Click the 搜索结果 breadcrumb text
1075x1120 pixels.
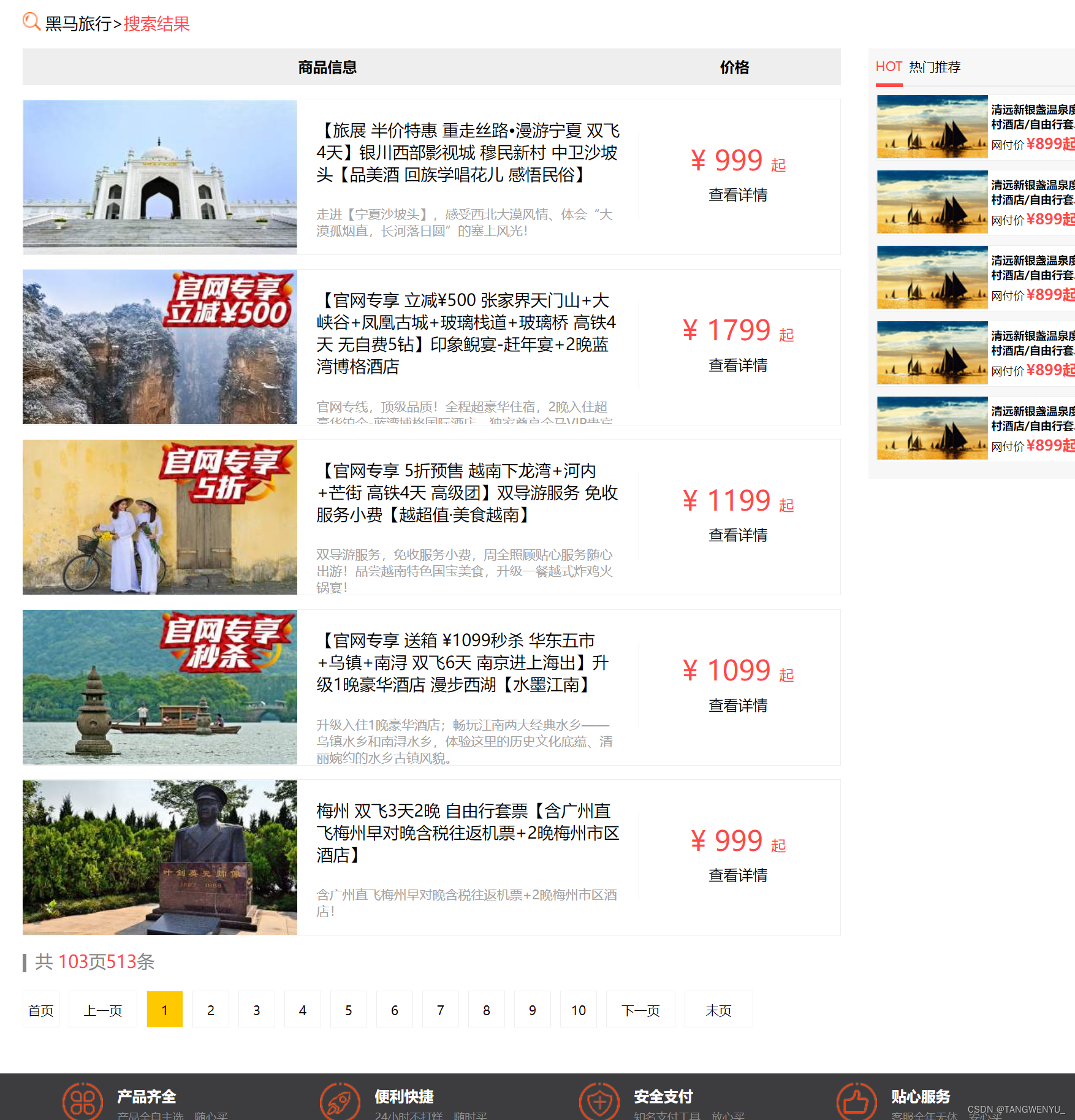pyautogui.click(x=157, y=23)
